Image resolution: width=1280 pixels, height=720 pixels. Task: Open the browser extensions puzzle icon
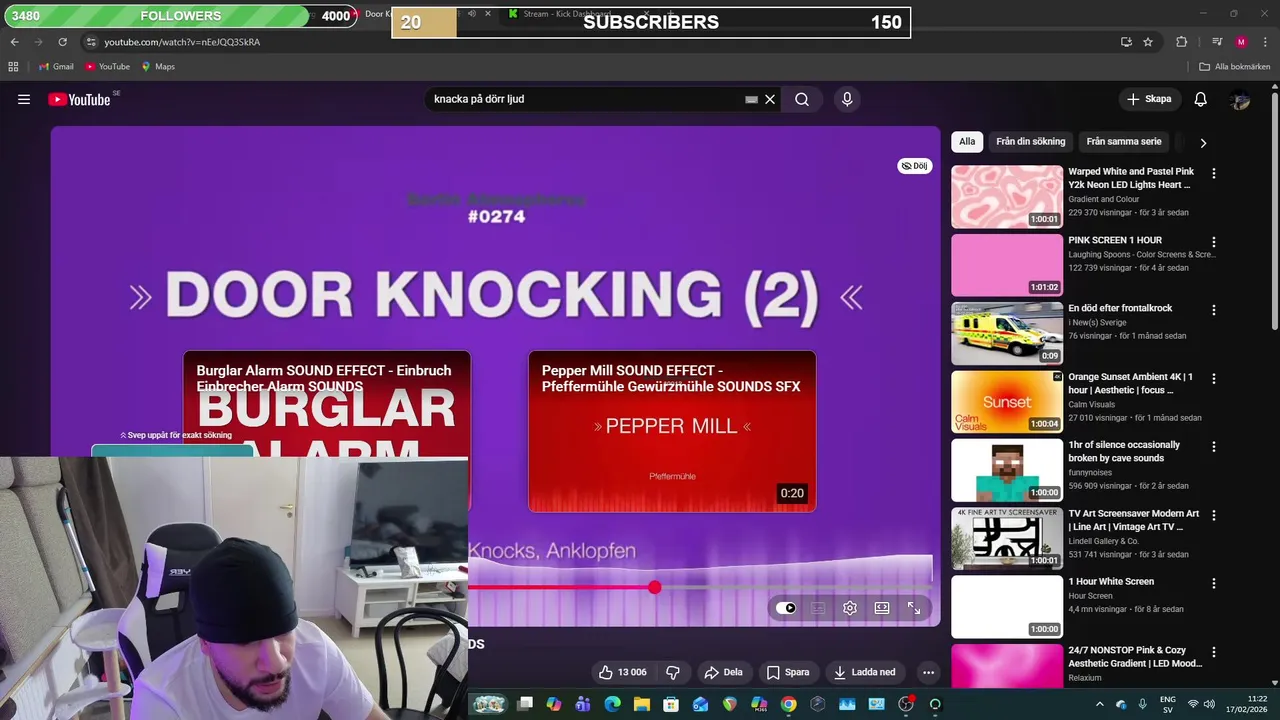(1181, 42)
